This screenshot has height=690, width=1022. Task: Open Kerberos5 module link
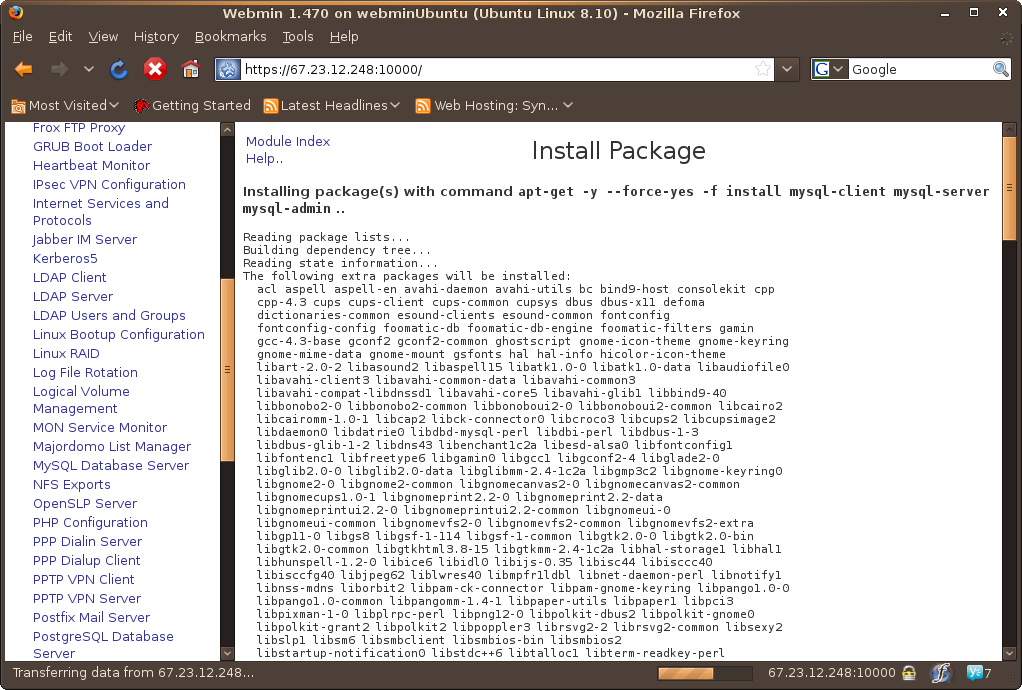tap(65, 258)
